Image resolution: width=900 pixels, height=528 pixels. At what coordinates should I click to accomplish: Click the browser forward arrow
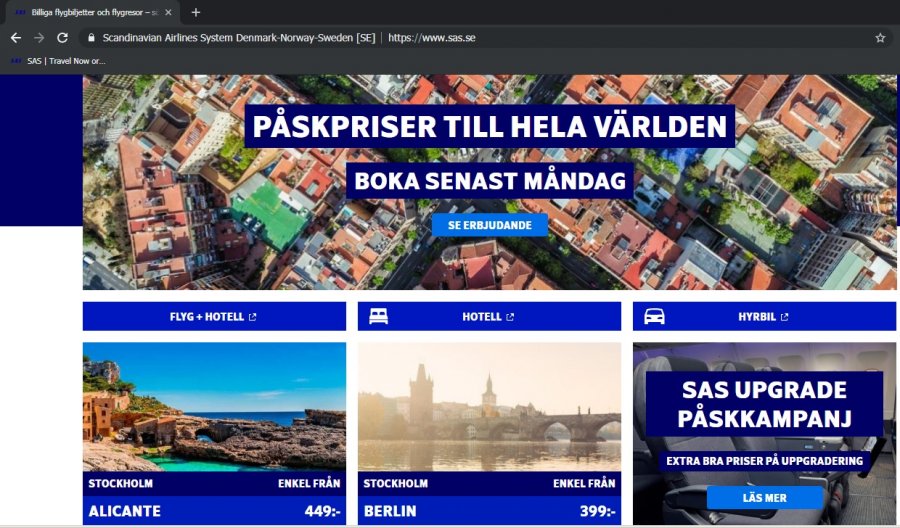click(x=39, y=38)
